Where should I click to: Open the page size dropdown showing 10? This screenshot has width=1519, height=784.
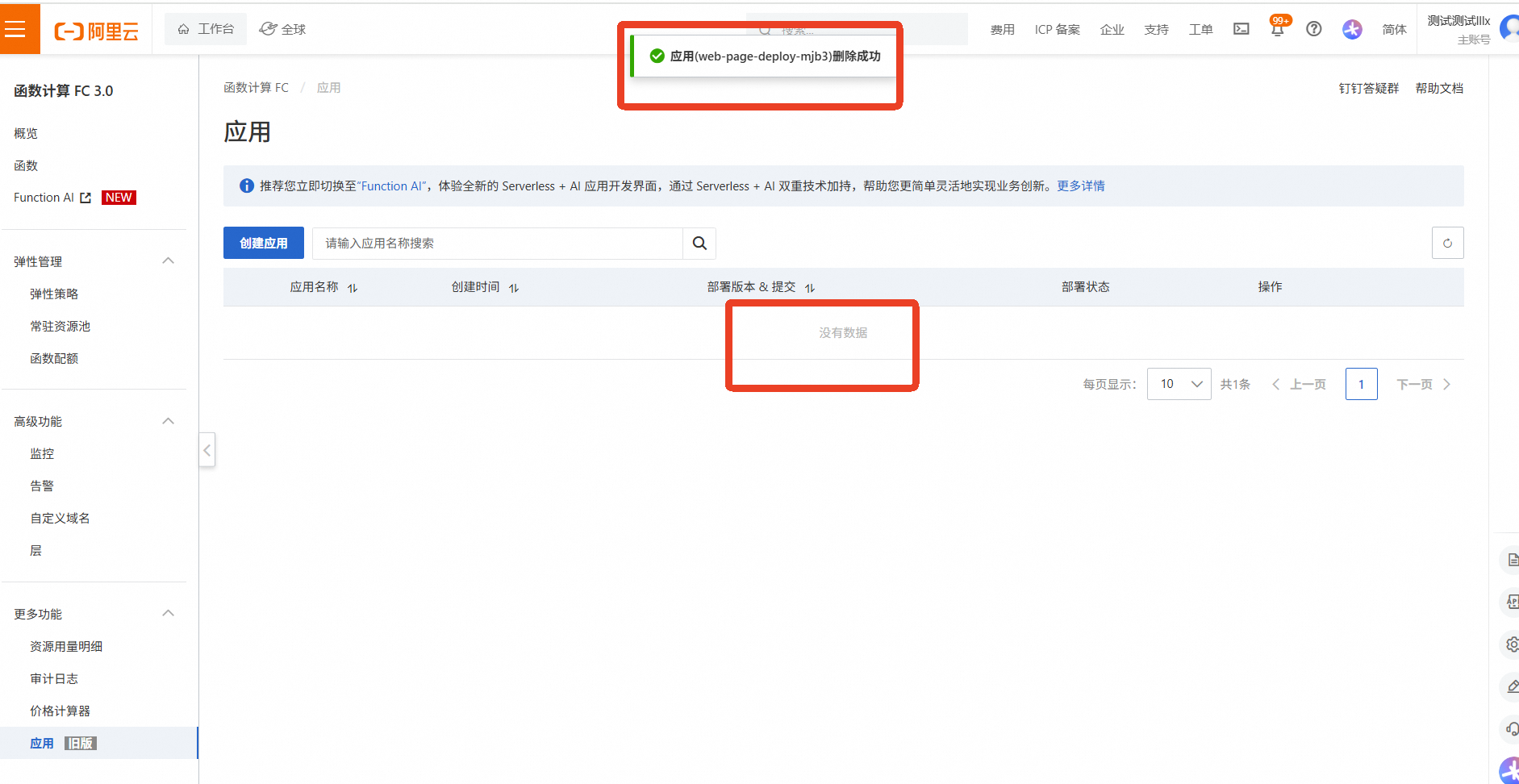(x=1179, y=384)
